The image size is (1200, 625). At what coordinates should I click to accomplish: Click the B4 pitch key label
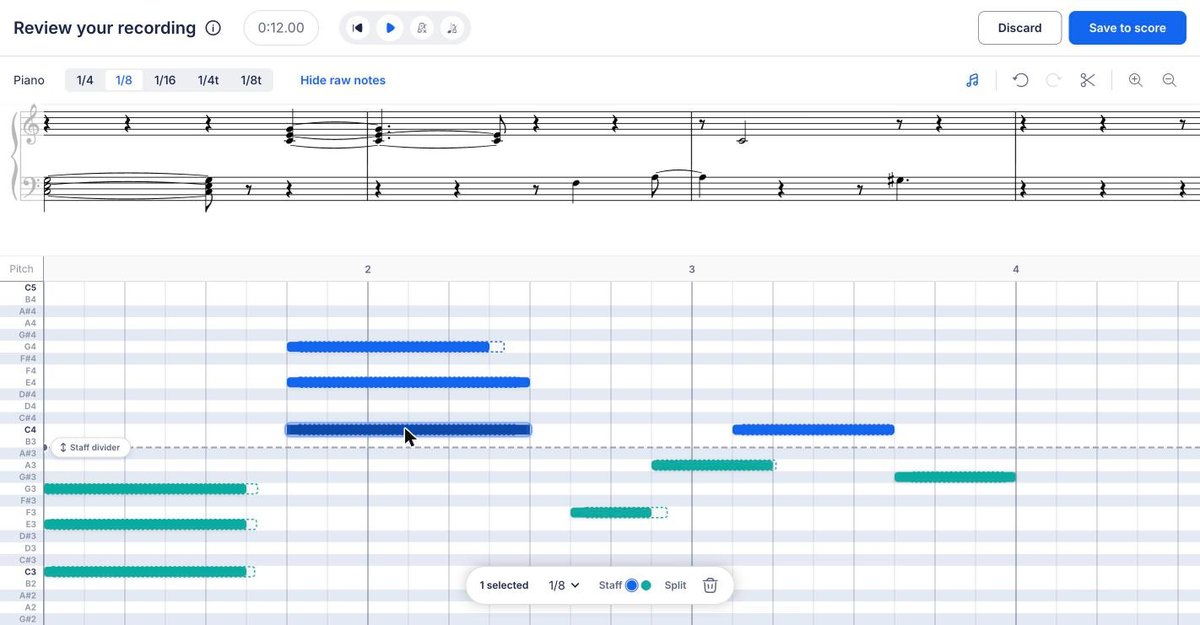[x=30, y=300]
